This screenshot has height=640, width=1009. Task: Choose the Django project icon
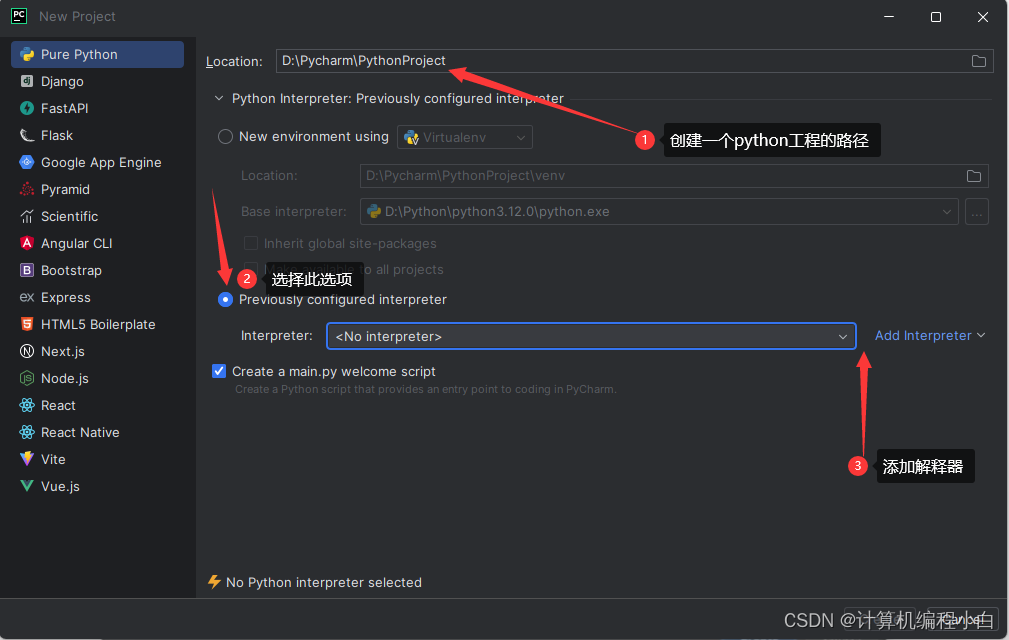pos(26,81)
